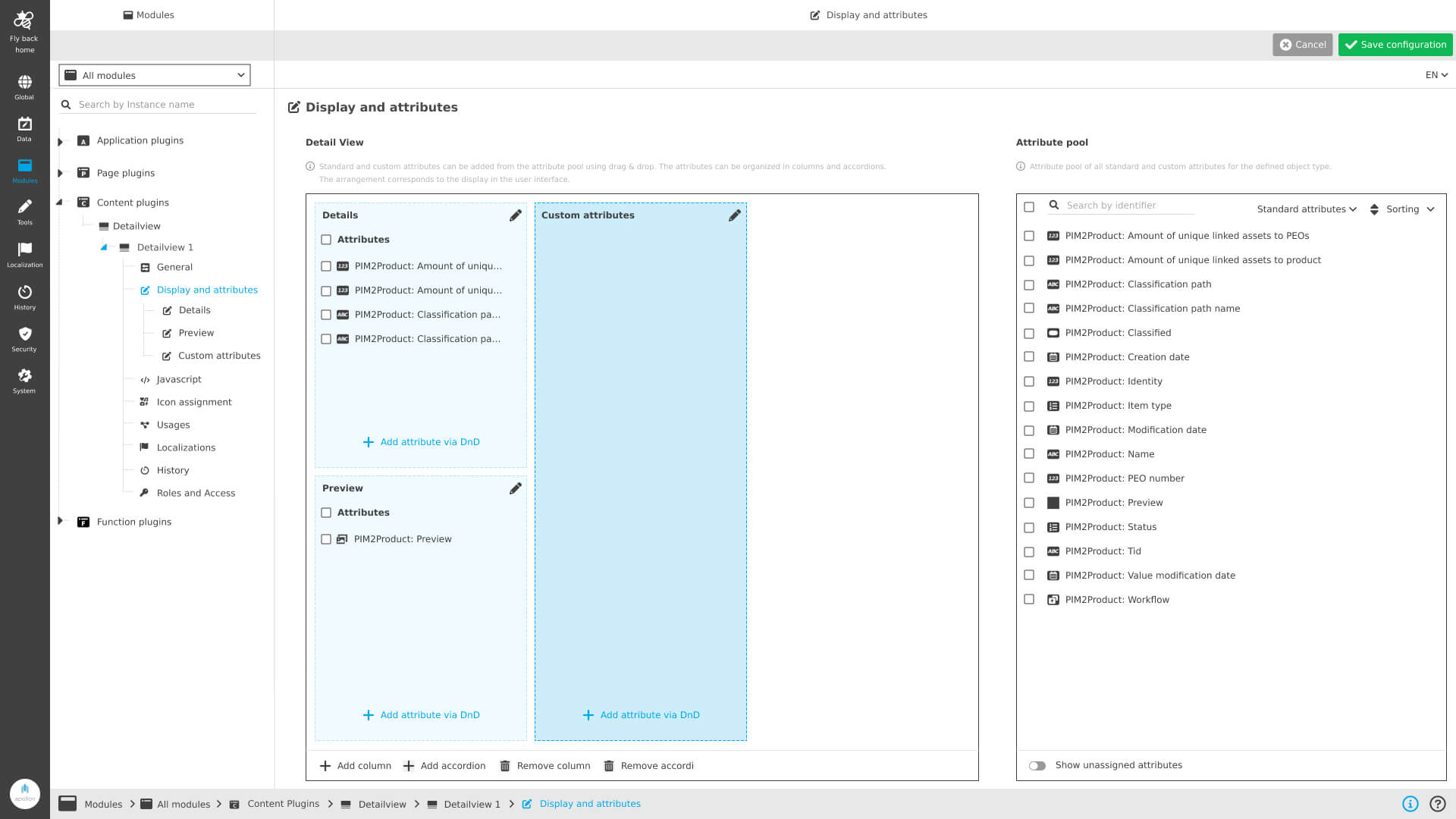The height and width of the screenshot is (819, 1456).
Task: Edit the Details accordion via its pencil icon
Action: [516, 215]
